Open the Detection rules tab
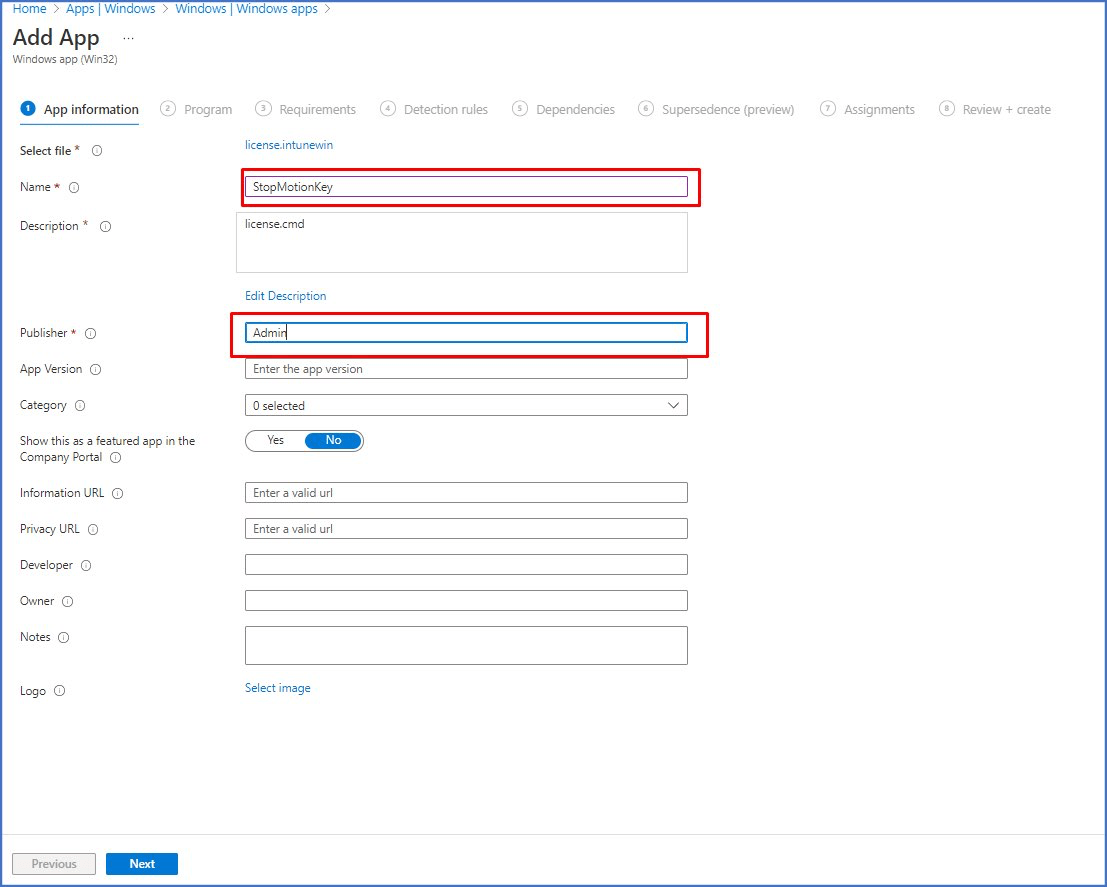The image size is (1107, 887). coord(445,110)
